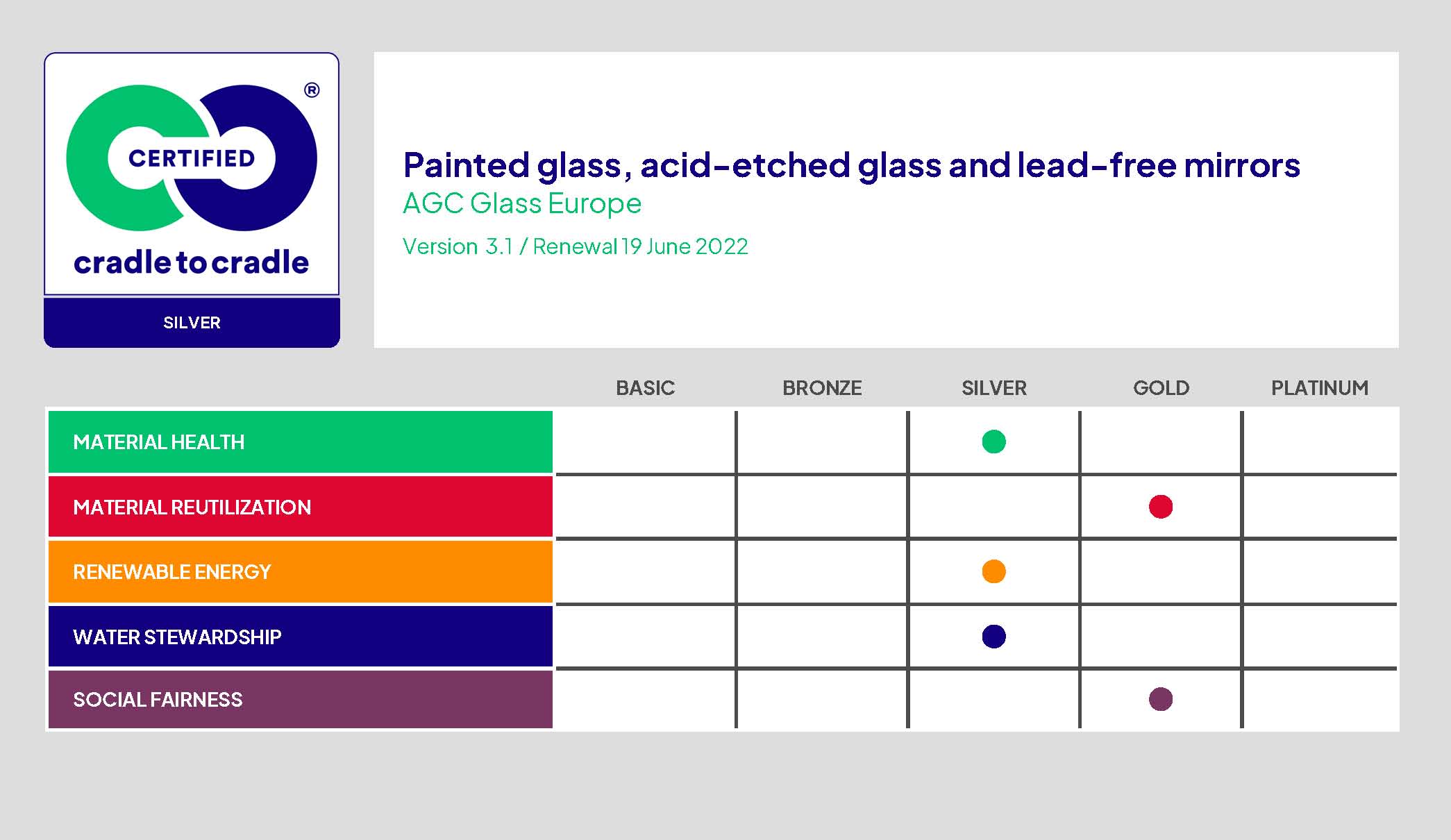The width and height of the screenshot is (1451, 840).
Task: Select the GOLD column header
Action: click(x=1161, y=388)
